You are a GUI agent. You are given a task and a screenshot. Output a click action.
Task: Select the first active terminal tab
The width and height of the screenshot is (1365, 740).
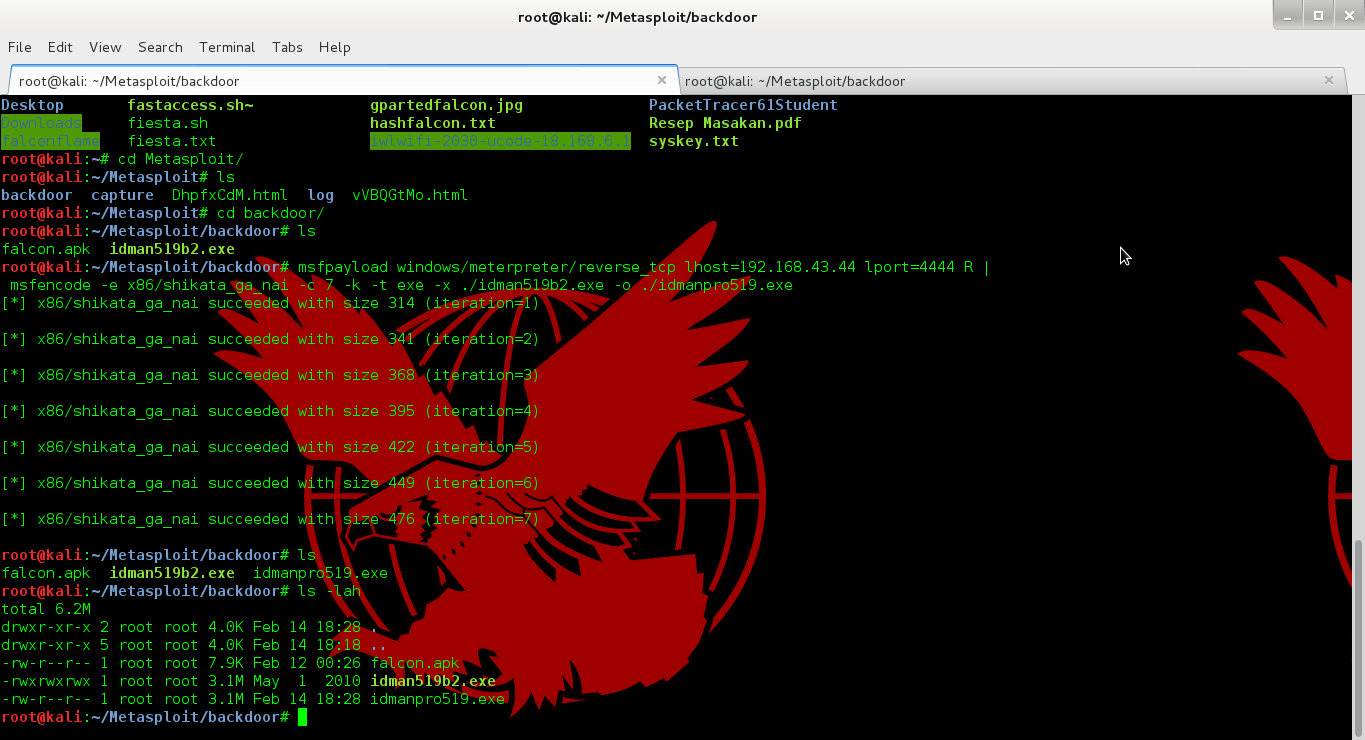(x=343, y=81)
